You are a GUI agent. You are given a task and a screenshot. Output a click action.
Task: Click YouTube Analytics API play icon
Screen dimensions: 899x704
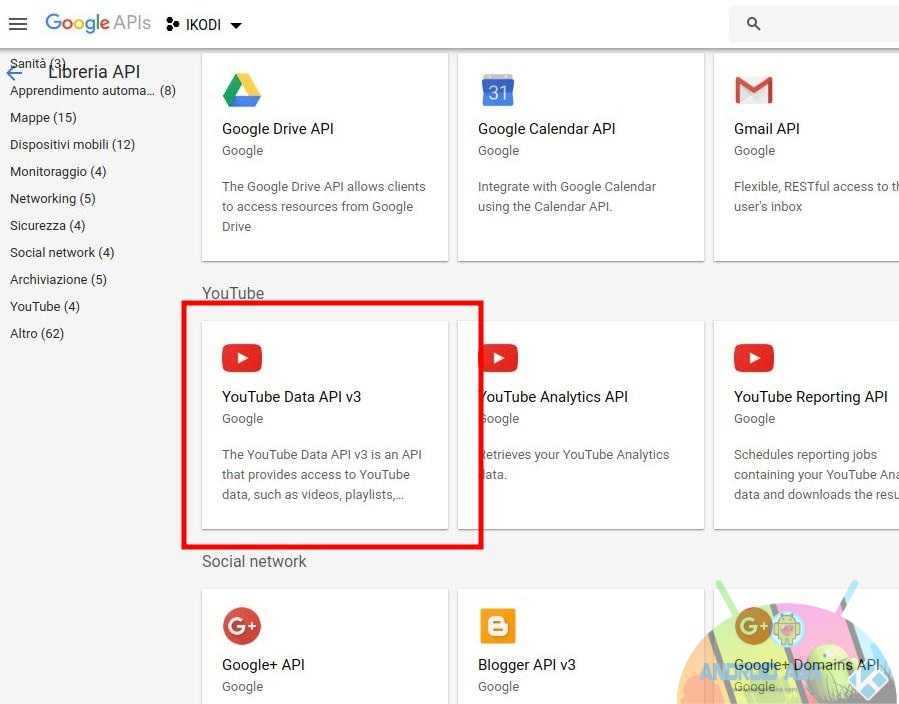499,358
